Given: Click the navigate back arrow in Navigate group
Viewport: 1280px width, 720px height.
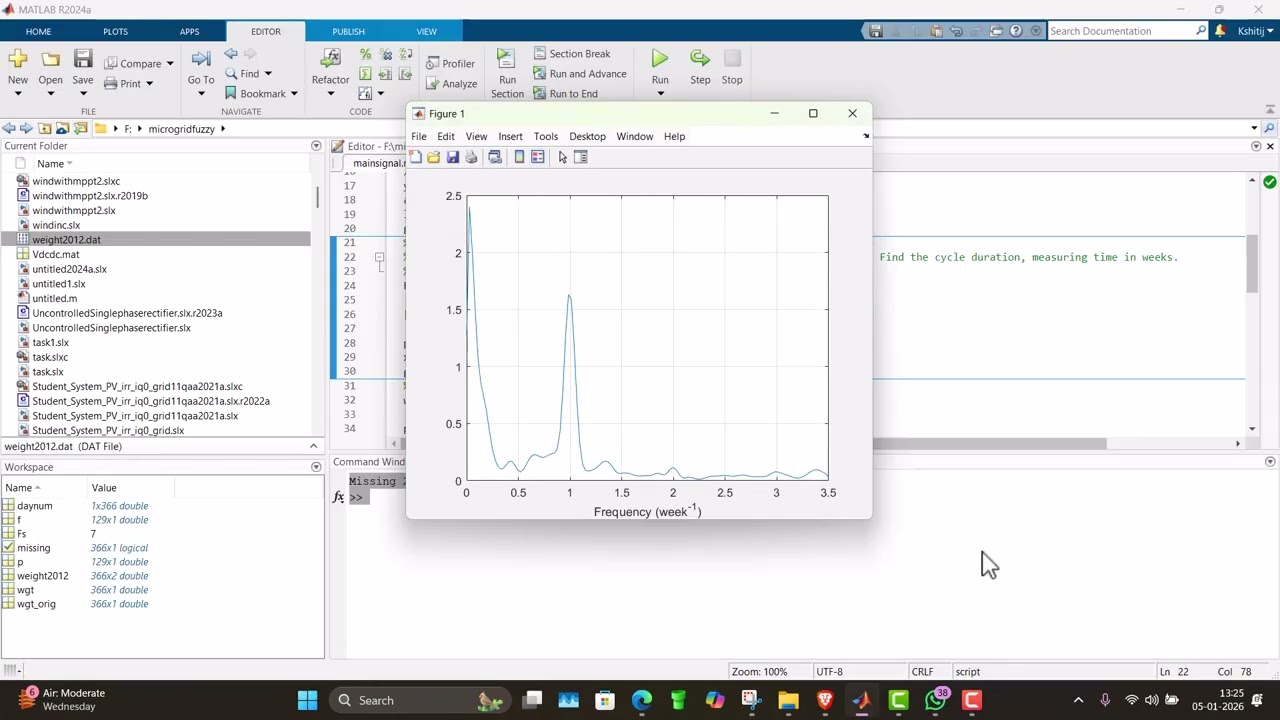Looking at the screenshot, I should click(231, 54).
